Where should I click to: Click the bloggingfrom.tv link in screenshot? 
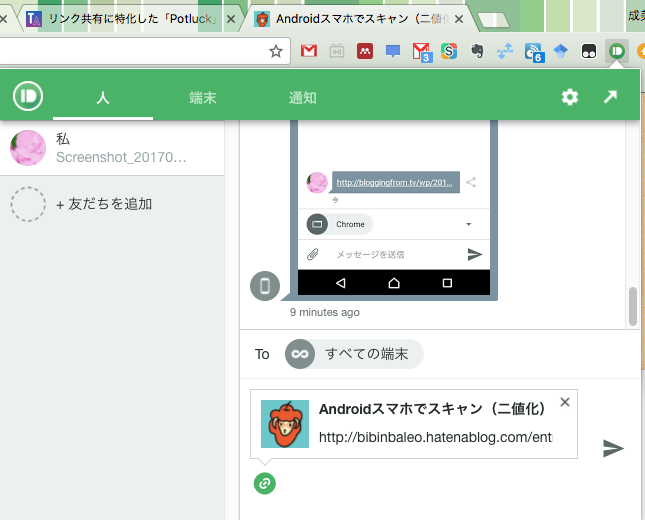pos(394,182)
